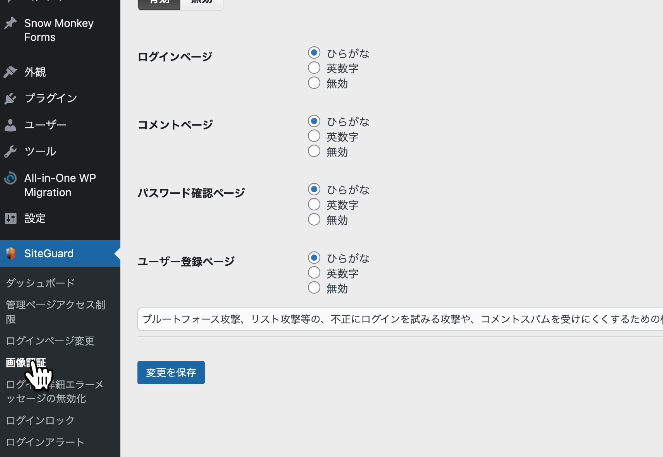The height and width of the screenshot is (457, 663).
Task: Select 英数字 for ログインページ
Action: click(314, 68)
